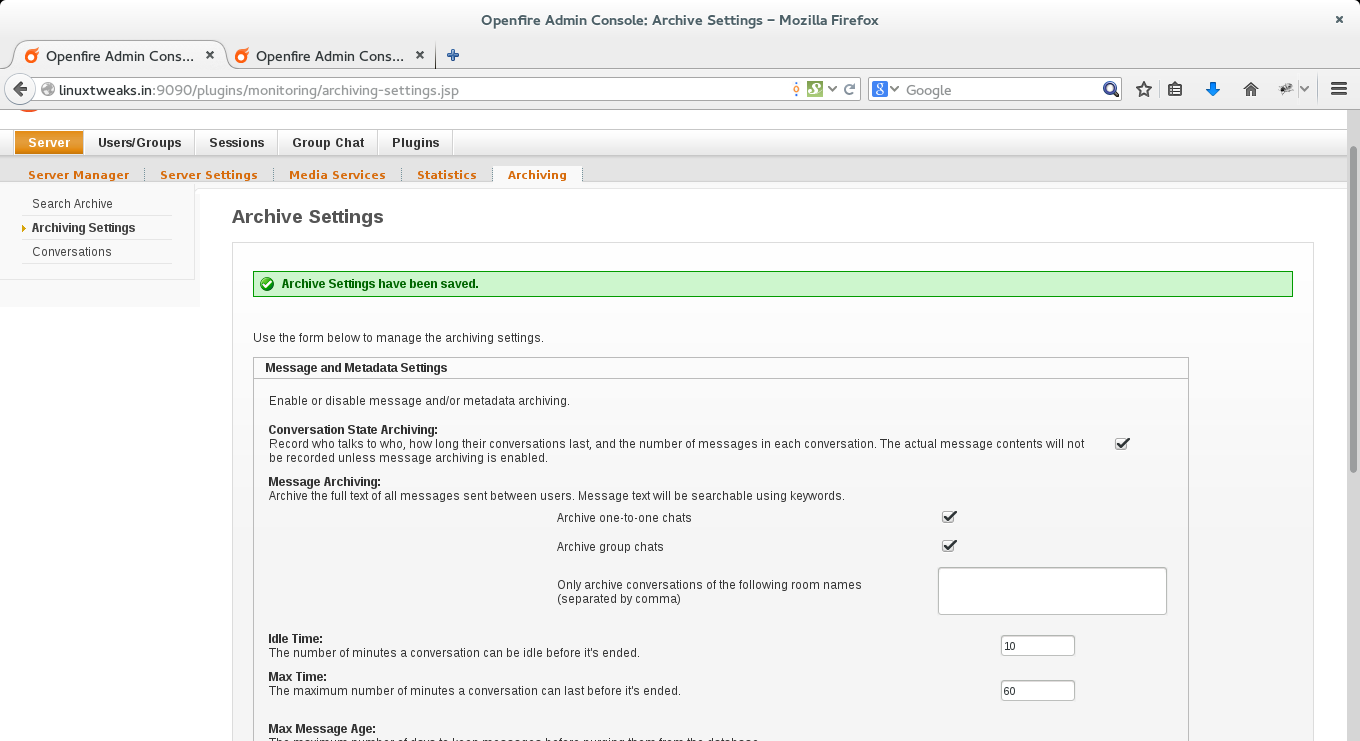1360x741 pixels.
Task: Open Search Archive sidebar link
Action: (72, 204)
